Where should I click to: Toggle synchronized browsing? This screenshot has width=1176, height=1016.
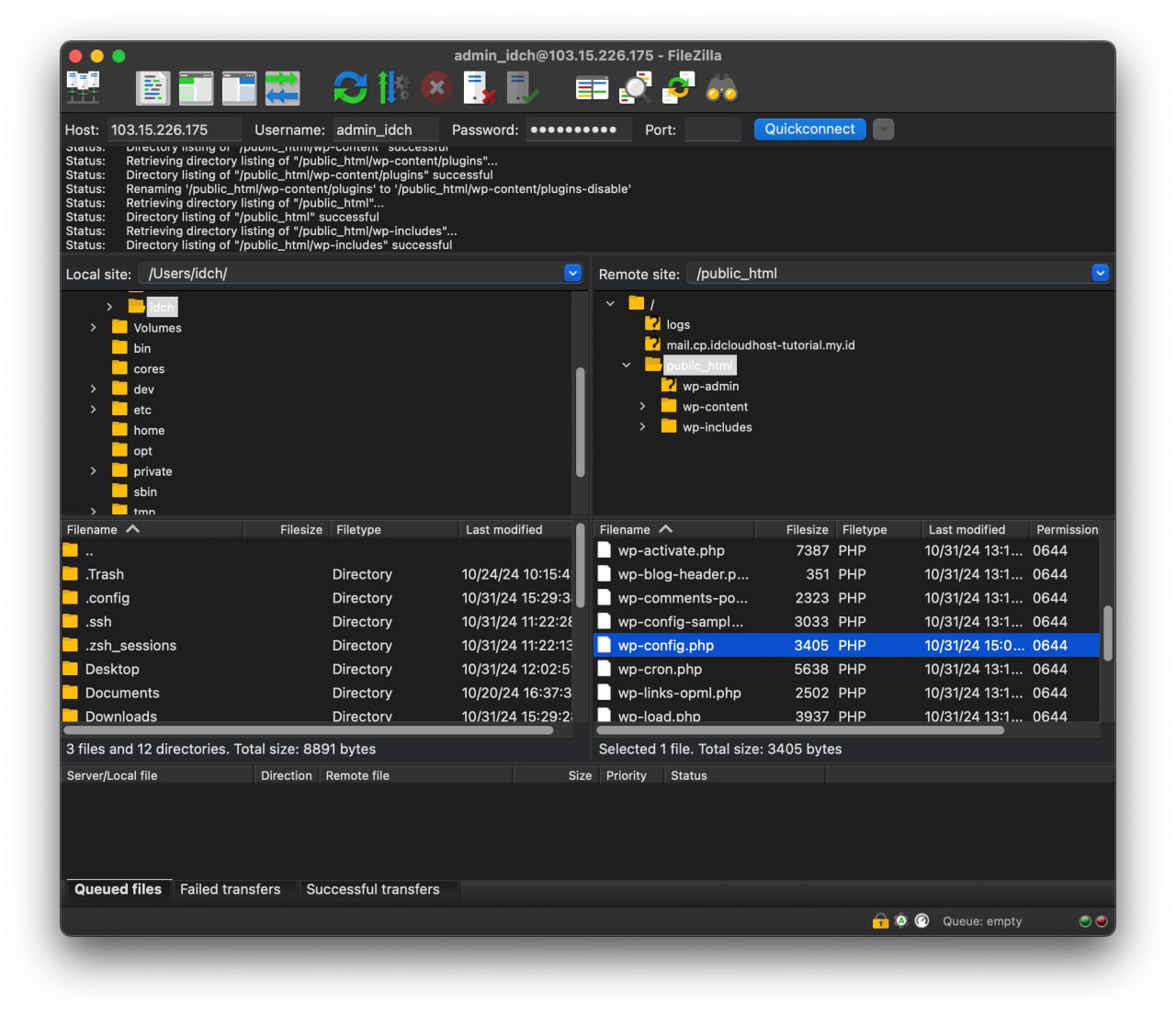click(678, 88)
